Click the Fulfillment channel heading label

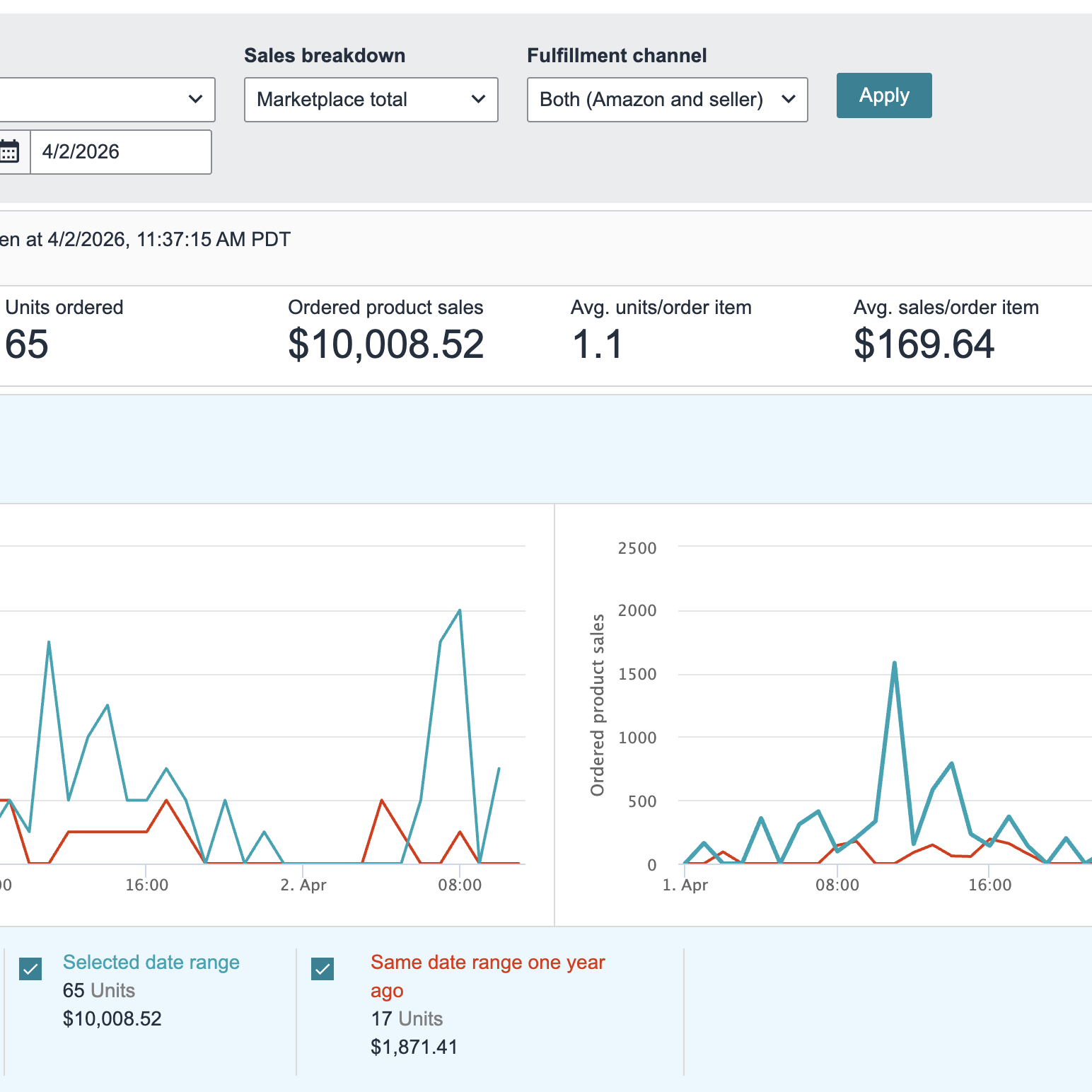[617, 56]
